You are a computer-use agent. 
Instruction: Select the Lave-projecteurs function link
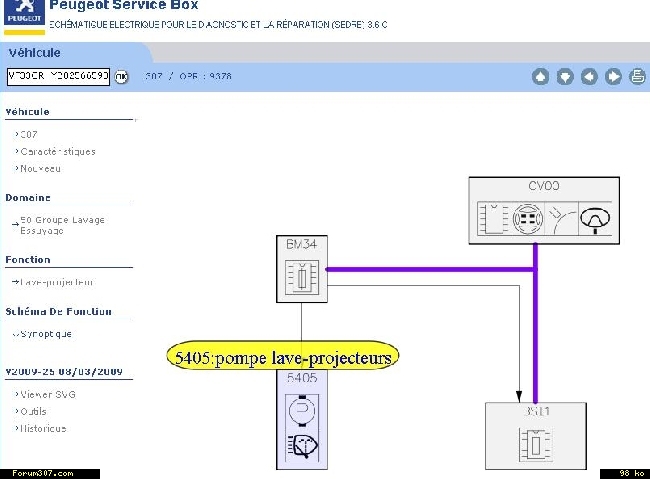[56, 282]
